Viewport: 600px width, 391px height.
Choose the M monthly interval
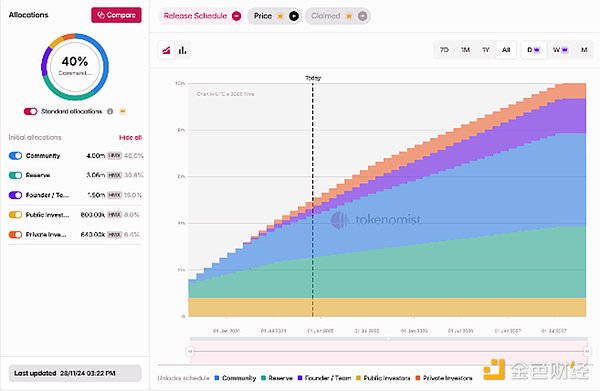[x=584, y=50]
